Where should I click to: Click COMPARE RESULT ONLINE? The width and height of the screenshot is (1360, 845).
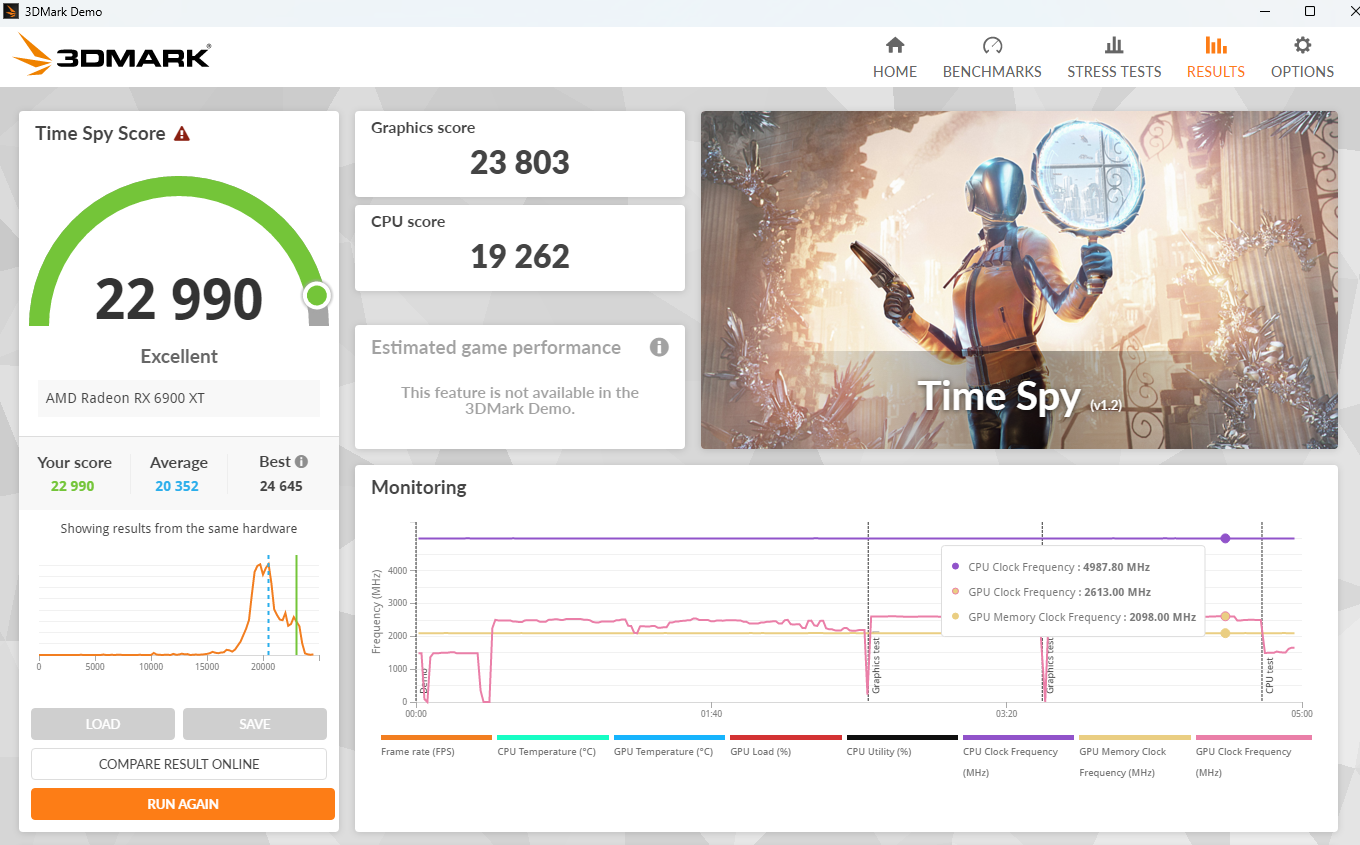click(179, 763)
